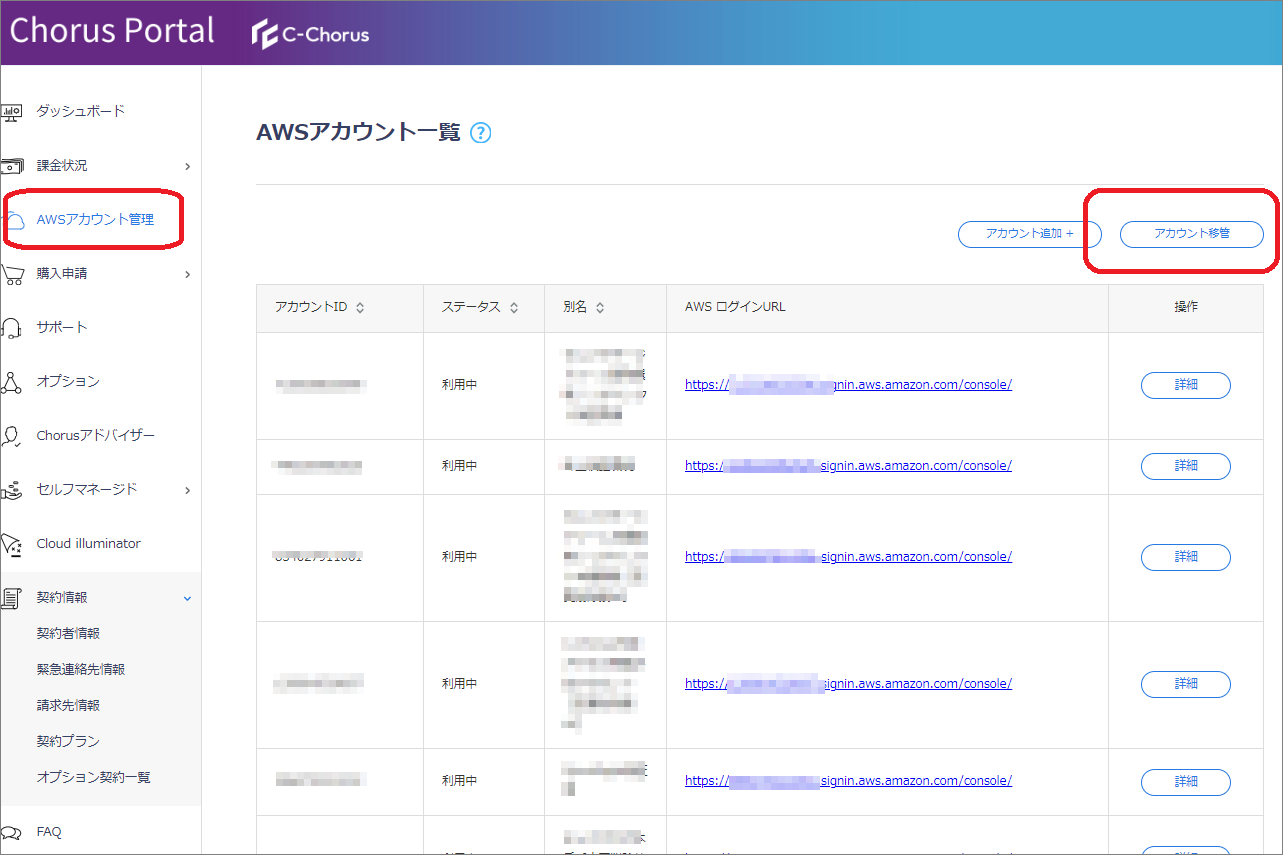Click the FAQ speech bubble icon

tap(12, 832)
